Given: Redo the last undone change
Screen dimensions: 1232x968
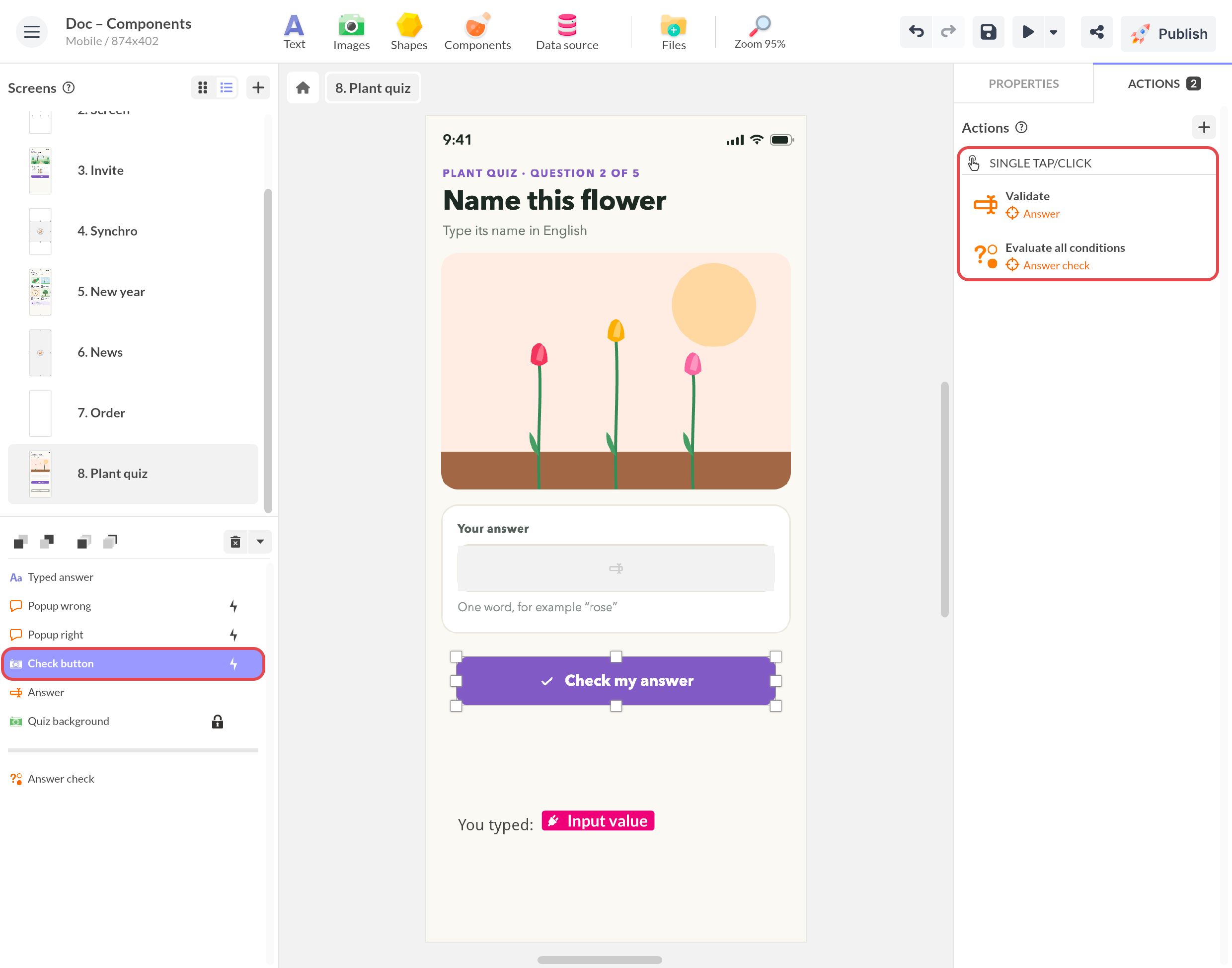Looking at the screenshot, I should pyautogui.click(x=948, y=32).
